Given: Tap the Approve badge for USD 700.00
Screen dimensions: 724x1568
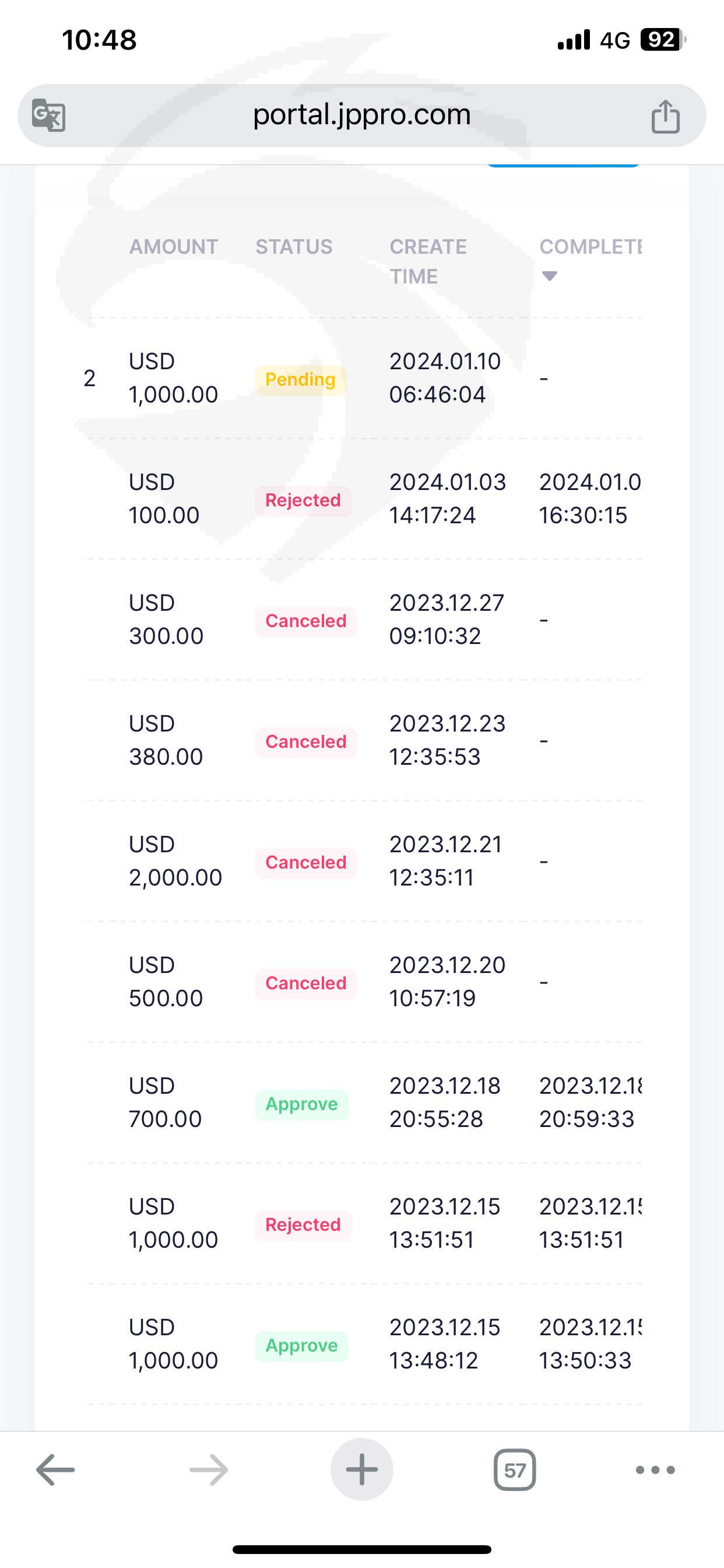Looking at the screenshot, I should pos(302,1104).
